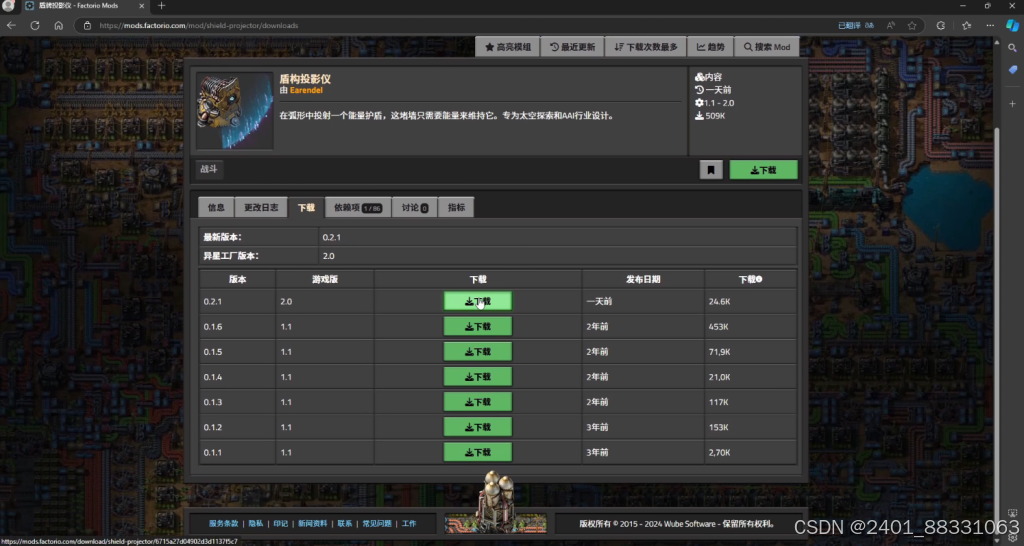Viewport: 1024px width, 546px height.
Task: Add this page to favorites star
Action: tap(912, 25)
